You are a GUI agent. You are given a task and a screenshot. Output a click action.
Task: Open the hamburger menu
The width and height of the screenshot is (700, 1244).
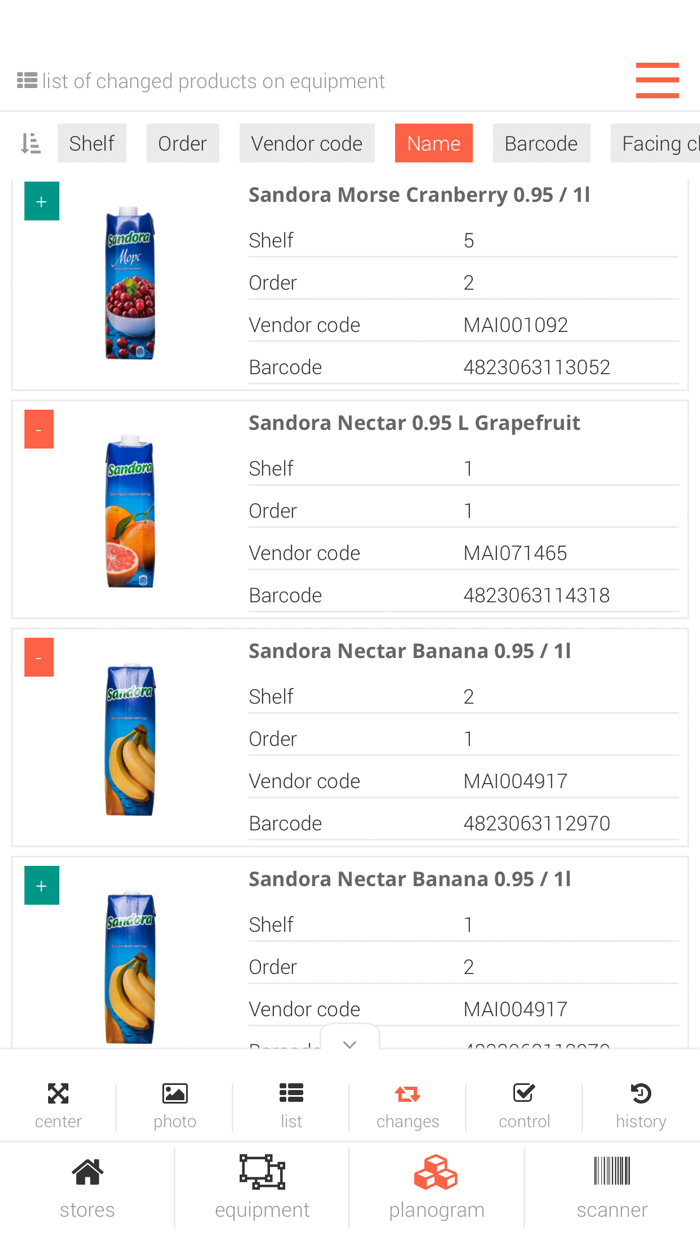pyautogui.click(x=657, y=80)
